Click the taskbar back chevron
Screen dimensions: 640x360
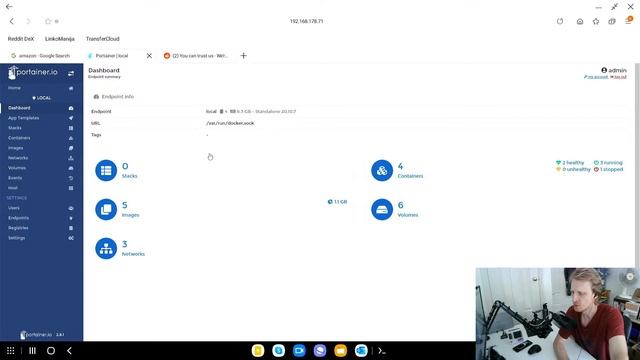[x=69, y=351]
